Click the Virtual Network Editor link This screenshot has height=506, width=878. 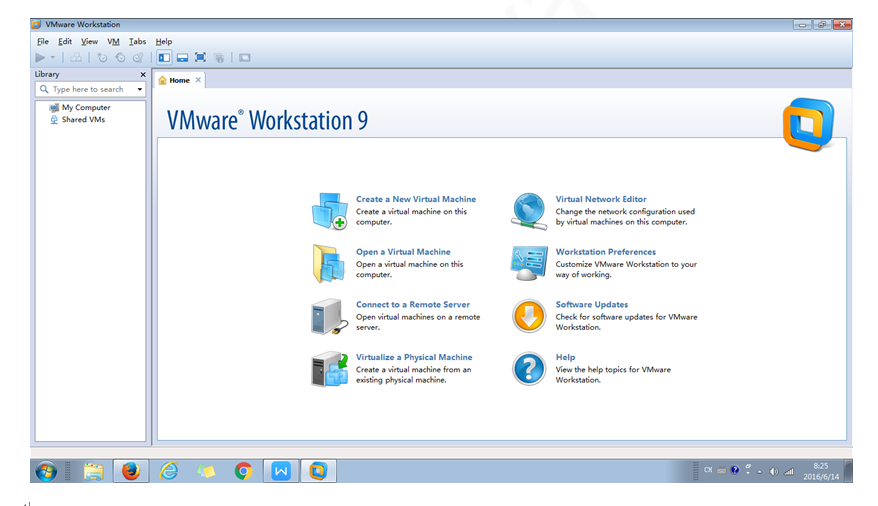click(601, 199)
